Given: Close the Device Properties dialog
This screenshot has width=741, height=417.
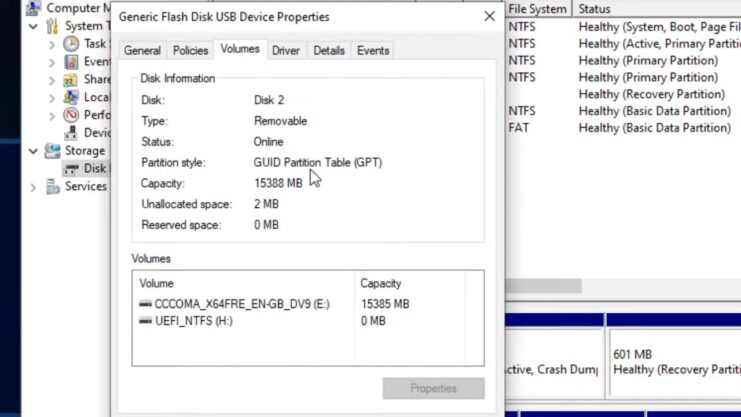Looking at the screenshot, I should click(x=490, y=17).
